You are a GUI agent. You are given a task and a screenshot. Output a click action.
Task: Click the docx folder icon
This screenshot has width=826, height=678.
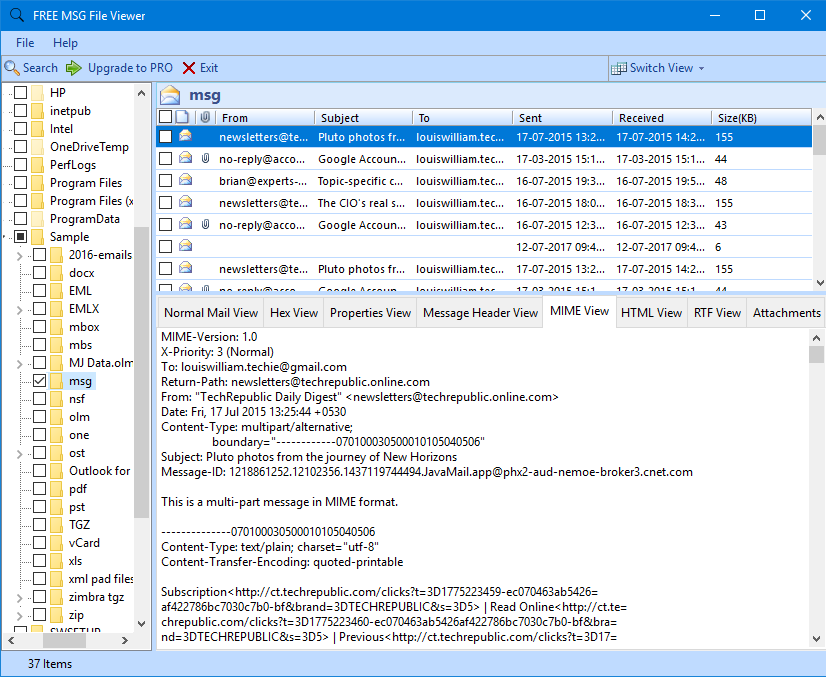tap(56, 273)
